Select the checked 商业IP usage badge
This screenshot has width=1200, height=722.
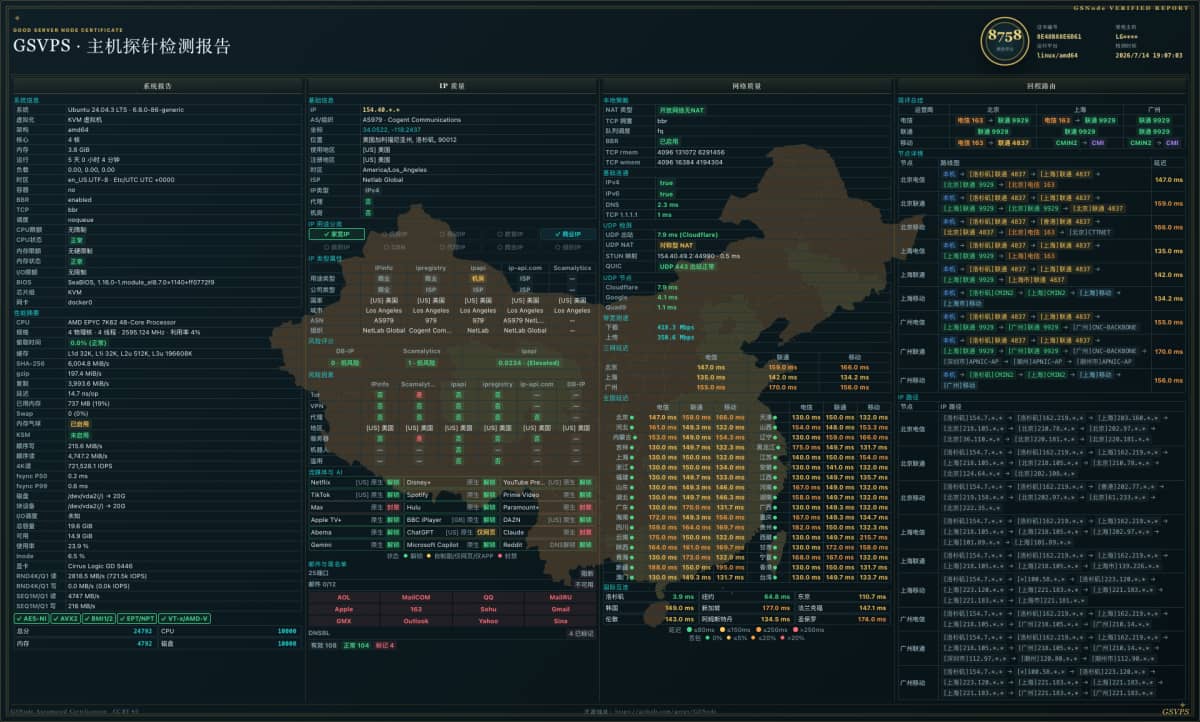pos(566,234)
